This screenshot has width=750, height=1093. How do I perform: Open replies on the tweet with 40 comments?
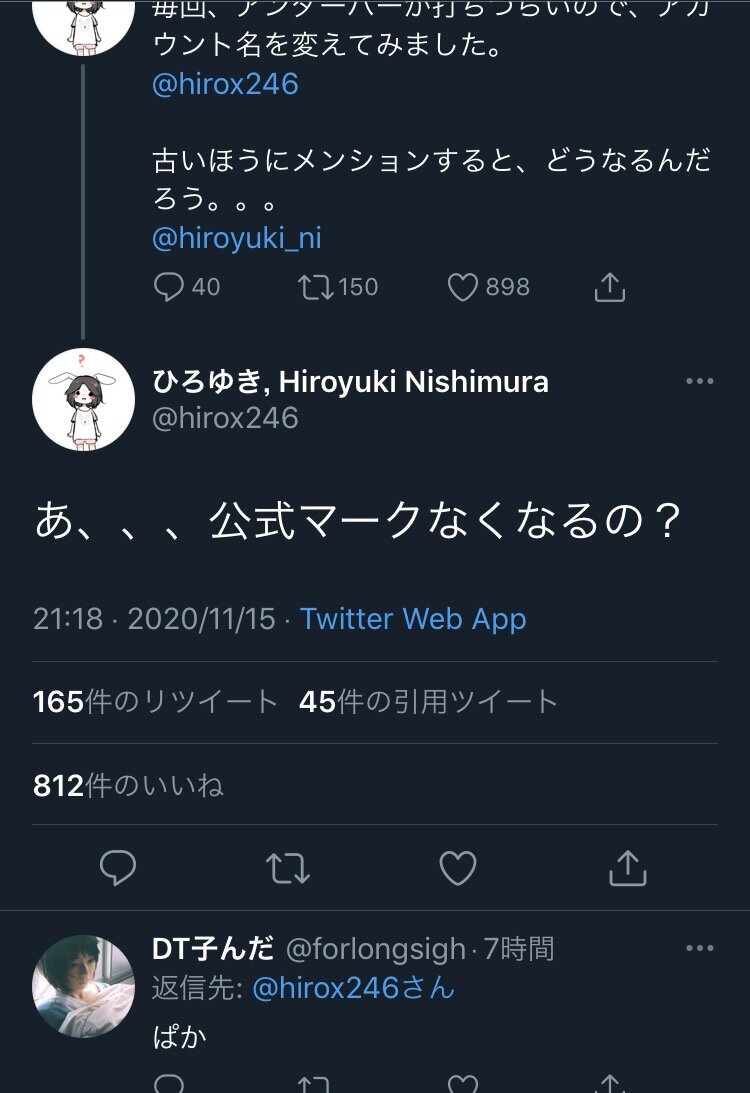(x=186, y=288)
